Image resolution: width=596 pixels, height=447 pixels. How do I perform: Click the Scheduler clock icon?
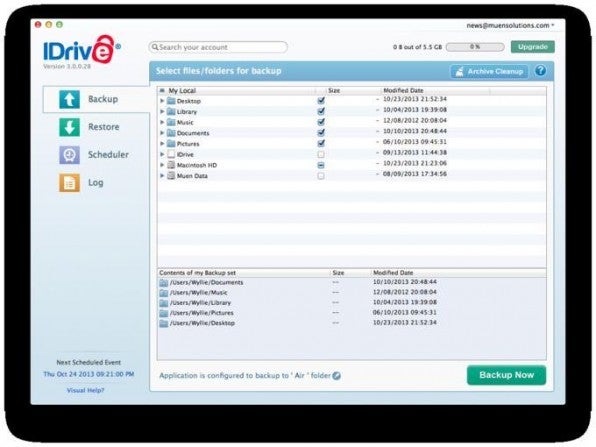(69, 155)
